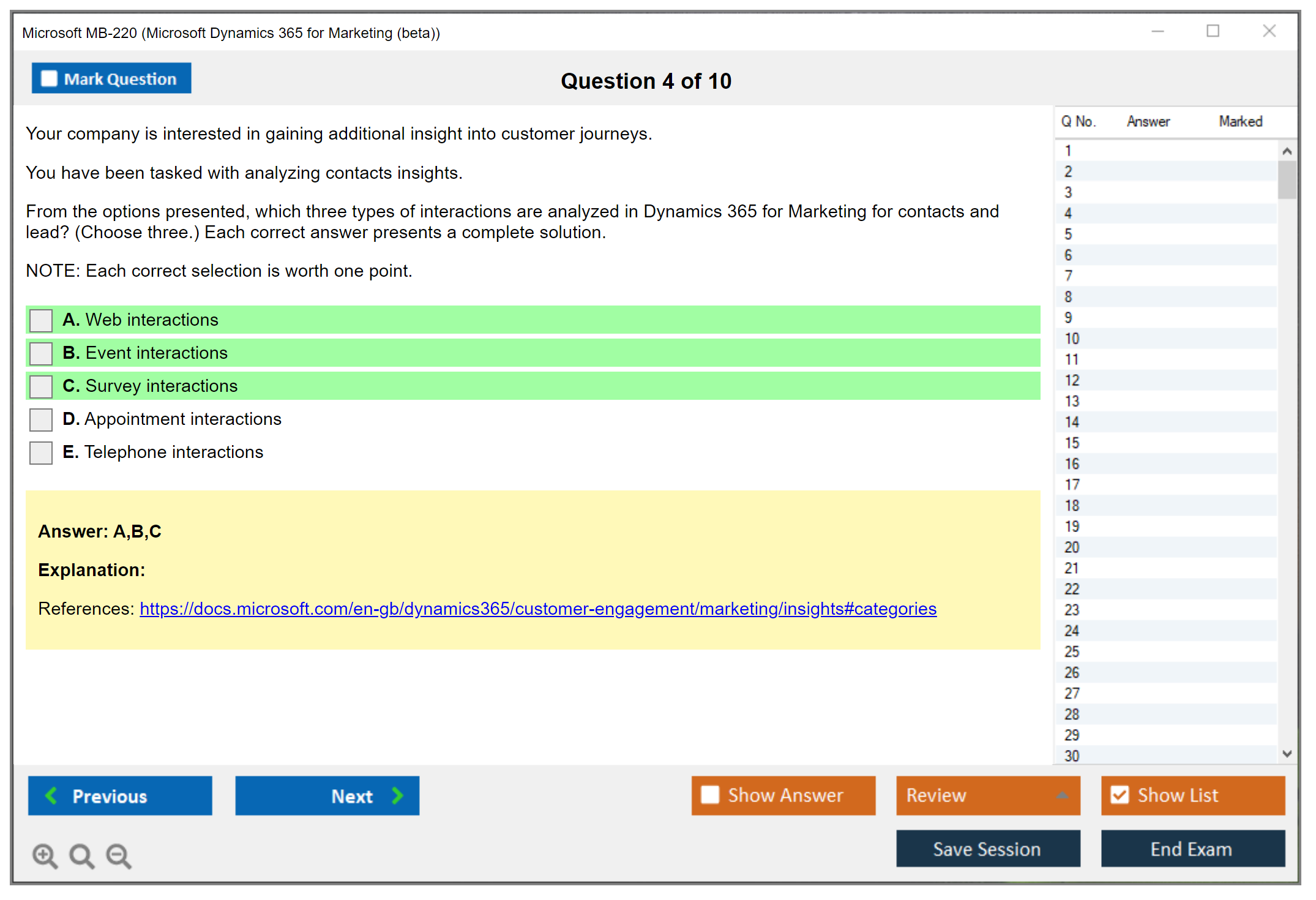Select question 10 in the list
The image size is (1316, 900).
[1072, 339]
